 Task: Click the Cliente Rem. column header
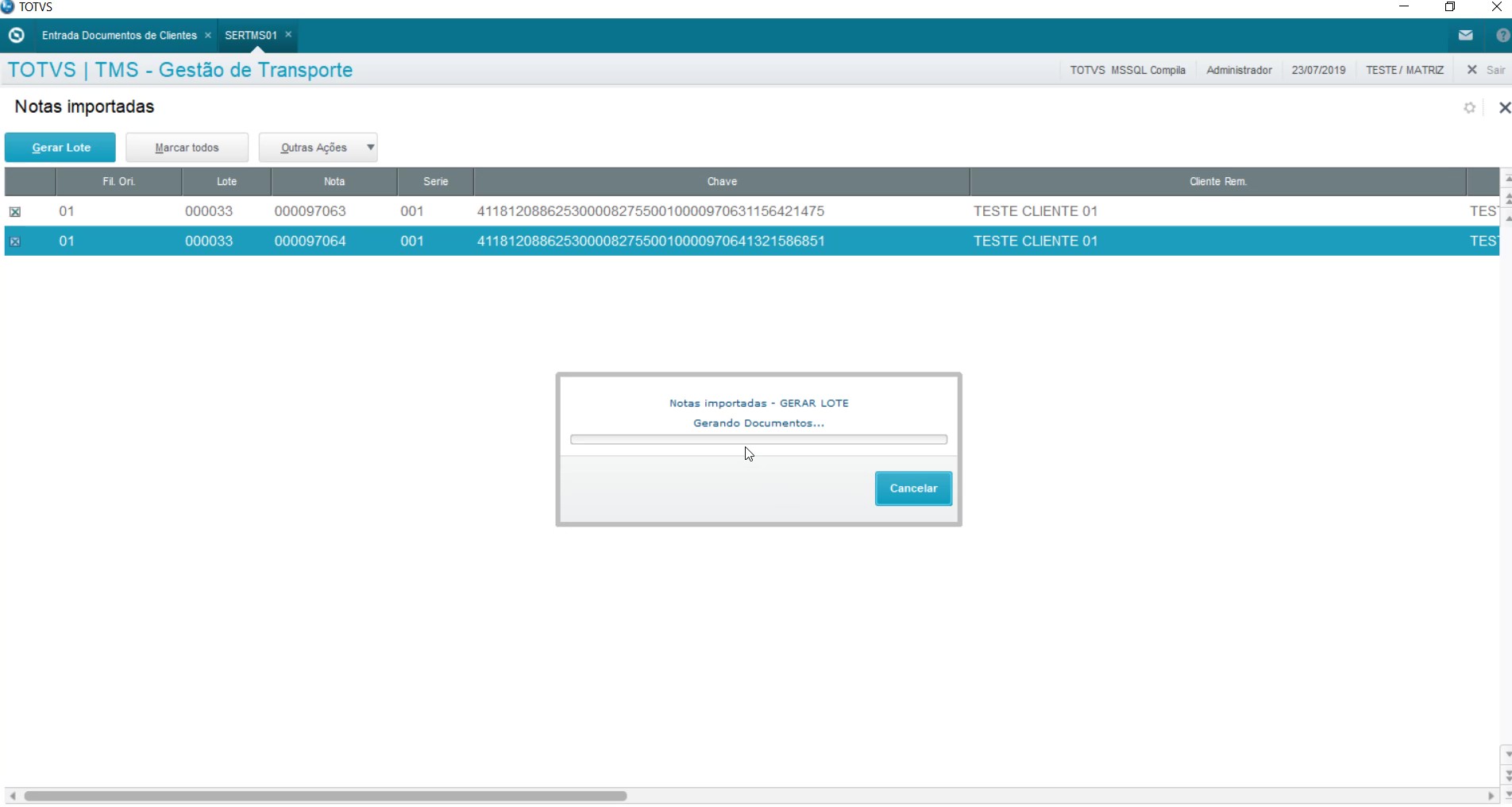(x=1218, y=182)
